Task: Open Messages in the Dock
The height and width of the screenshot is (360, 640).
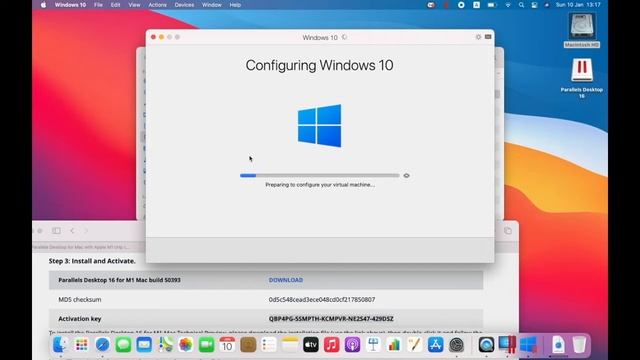Action: pyautogui.click(x=123, y=345)
